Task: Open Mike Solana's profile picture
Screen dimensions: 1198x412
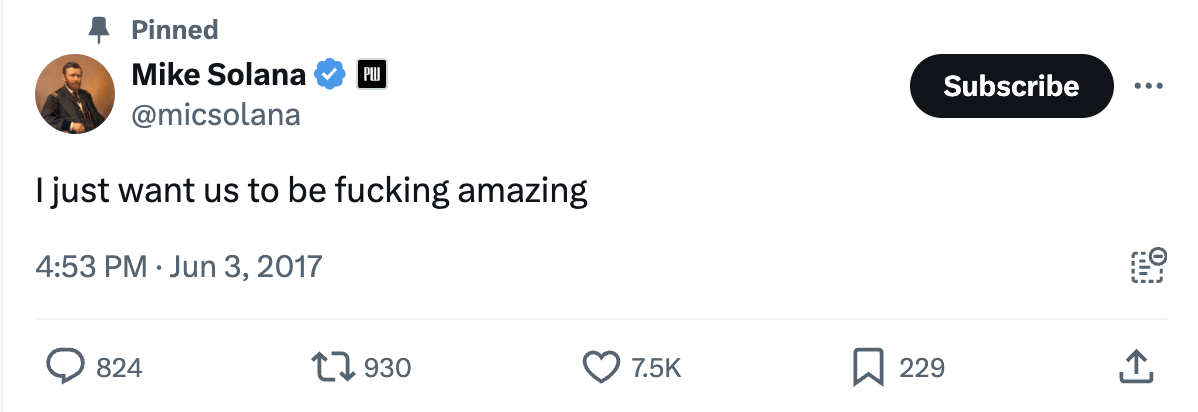Action: (74, 94)
